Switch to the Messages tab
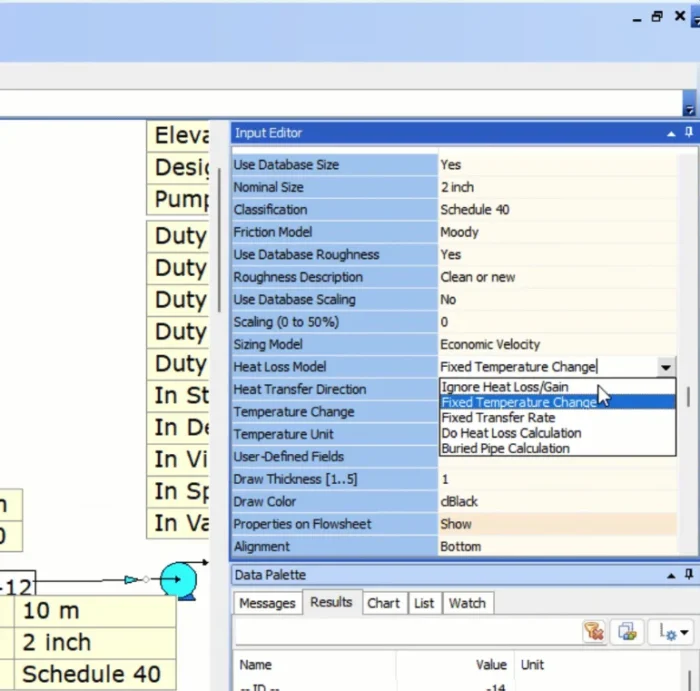 coord(267,603)
